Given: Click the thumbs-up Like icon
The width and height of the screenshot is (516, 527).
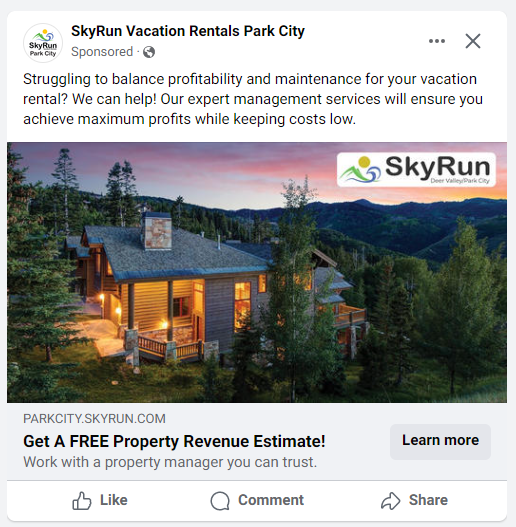Looking at the screenshot, I should pos(82,501).
